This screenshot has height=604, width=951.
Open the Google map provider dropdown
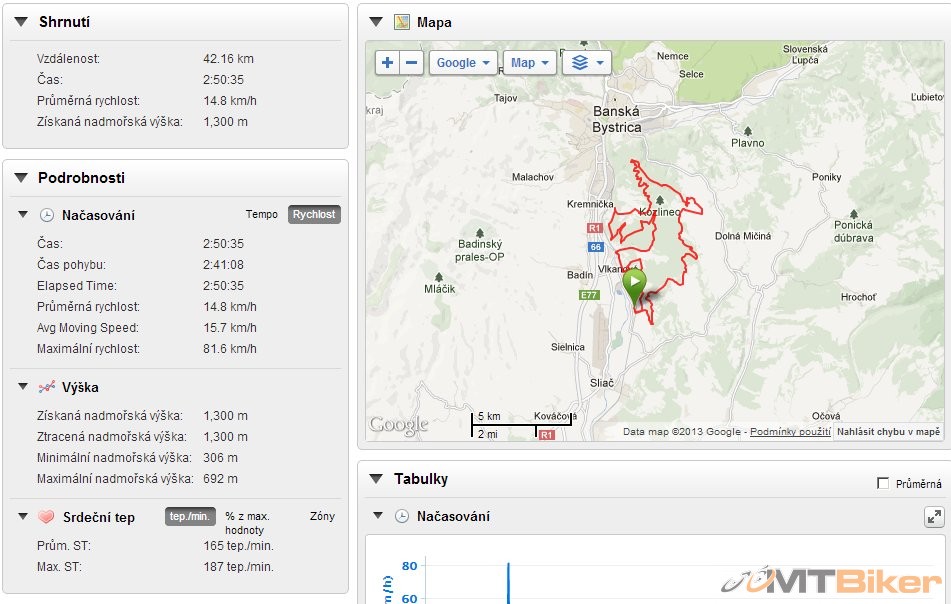(463, 62)
